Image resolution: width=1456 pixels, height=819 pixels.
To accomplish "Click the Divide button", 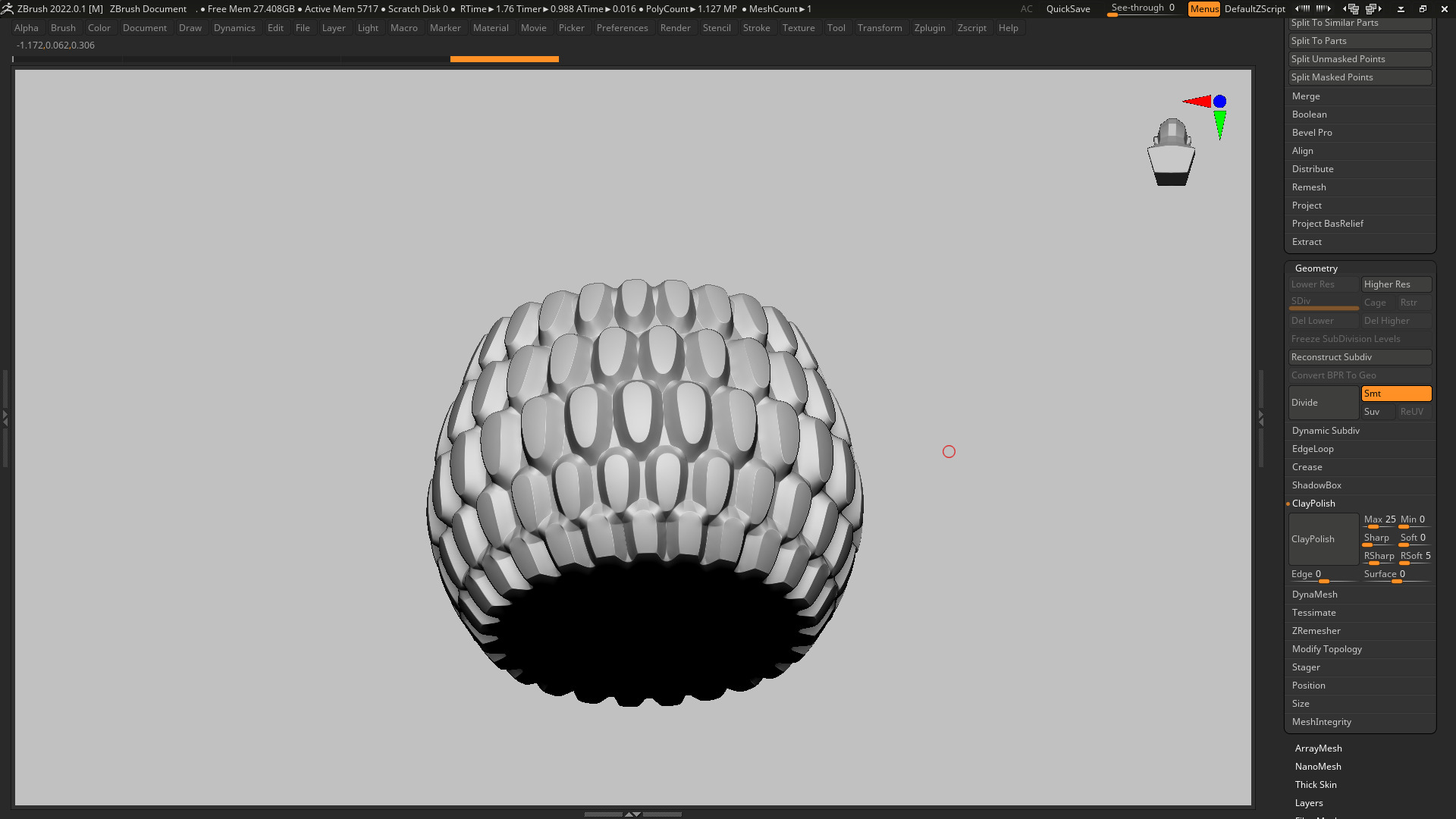I will pos(1323,403).
